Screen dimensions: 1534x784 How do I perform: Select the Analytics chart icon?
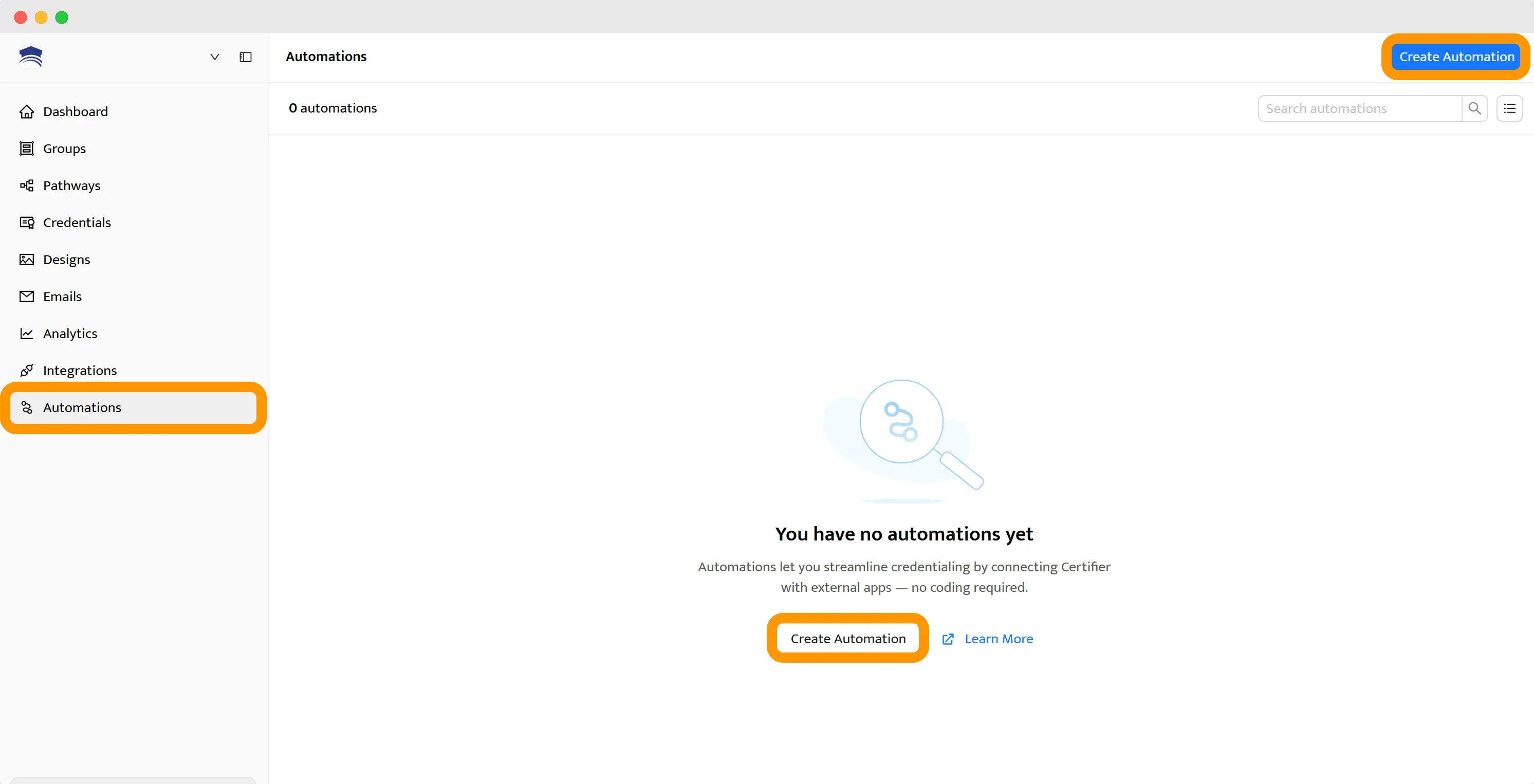click(x=27, y=333)
